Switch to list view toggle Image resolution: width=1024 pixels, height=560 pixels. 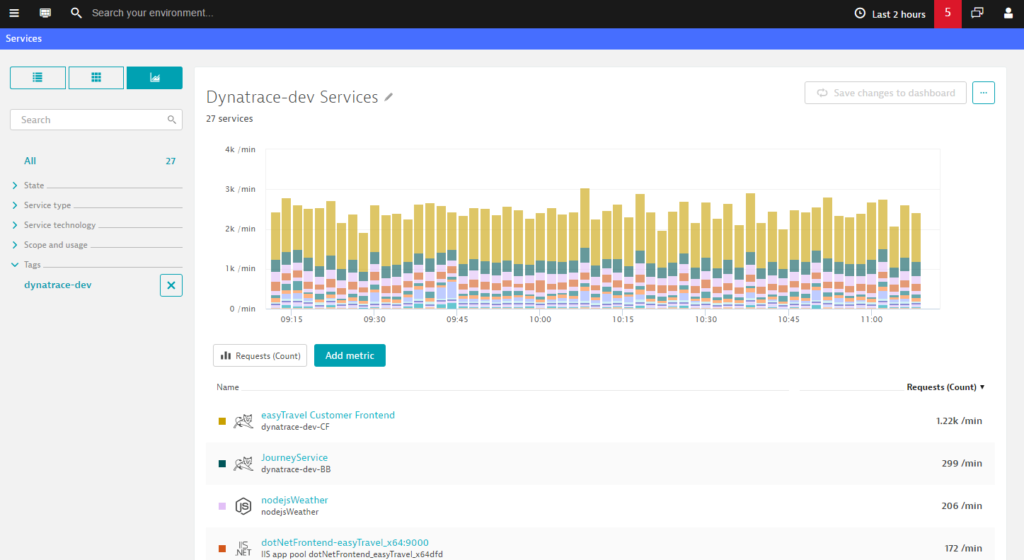pyautogui.click(x=38, y=78)
